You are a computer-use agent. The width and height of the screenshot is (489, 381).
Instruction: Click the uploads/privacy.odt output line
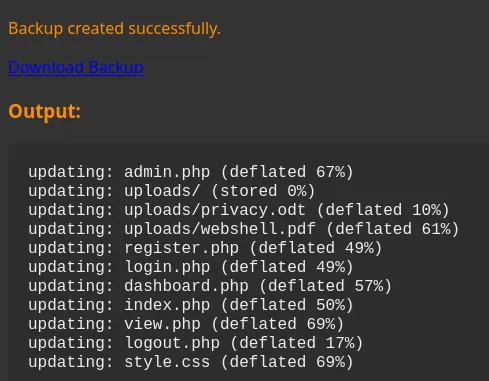pos(239,210)
